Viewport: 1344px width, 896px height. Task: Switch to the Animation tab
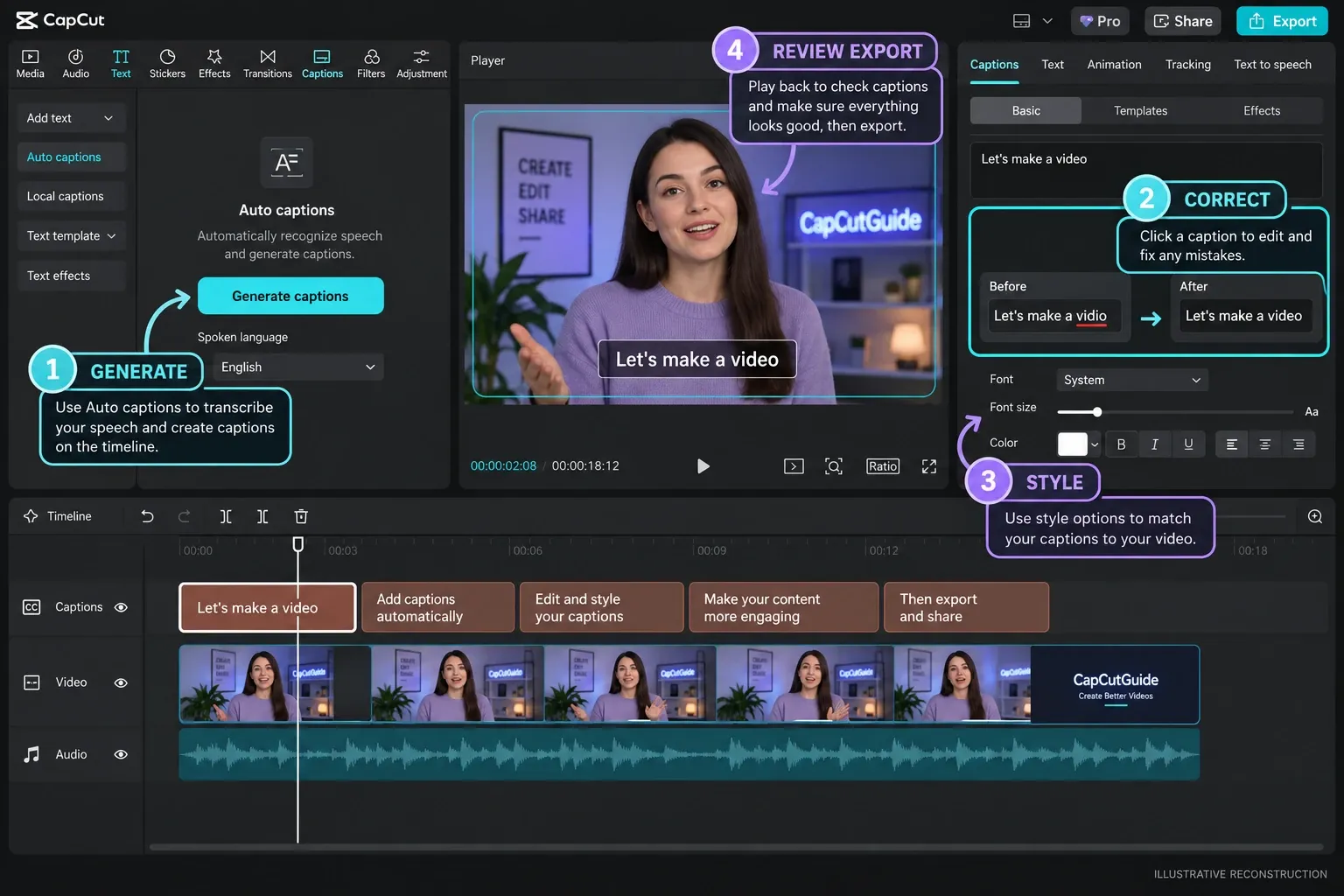pos(1114,65)
